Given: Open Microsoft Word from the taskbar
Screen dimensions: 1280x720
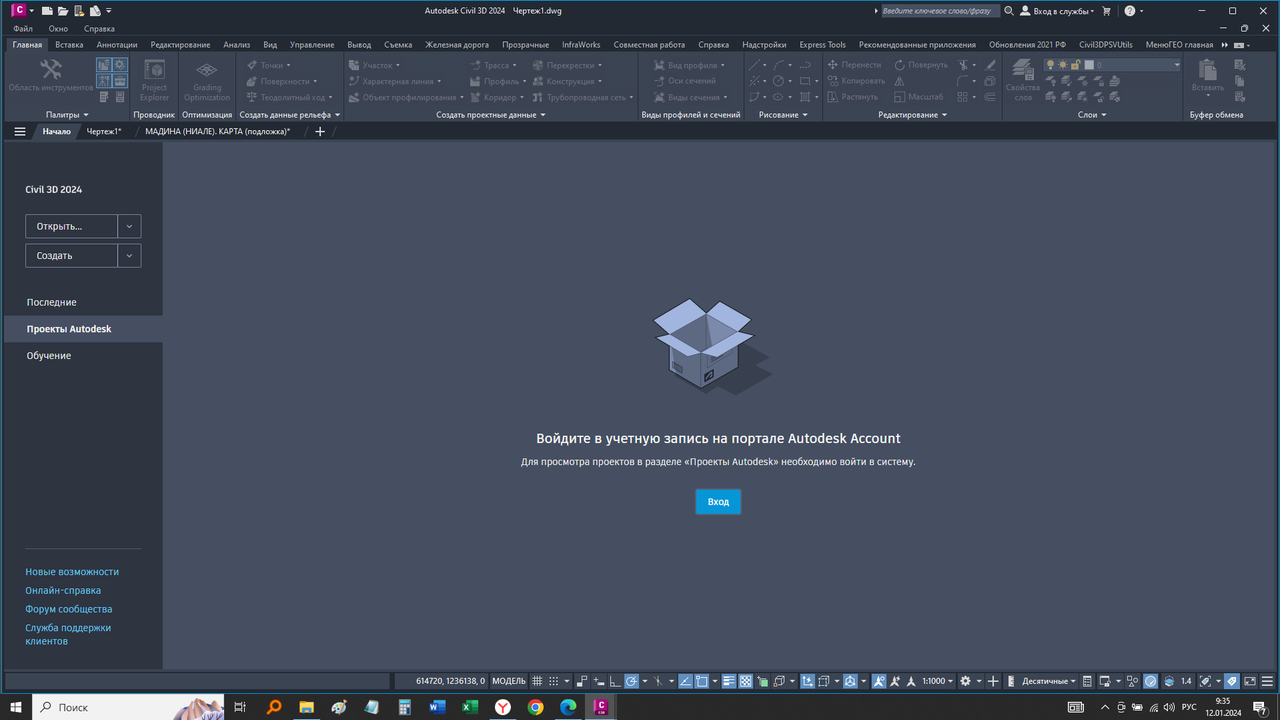Looking at the screenshot, I should [x=437, y=707].
